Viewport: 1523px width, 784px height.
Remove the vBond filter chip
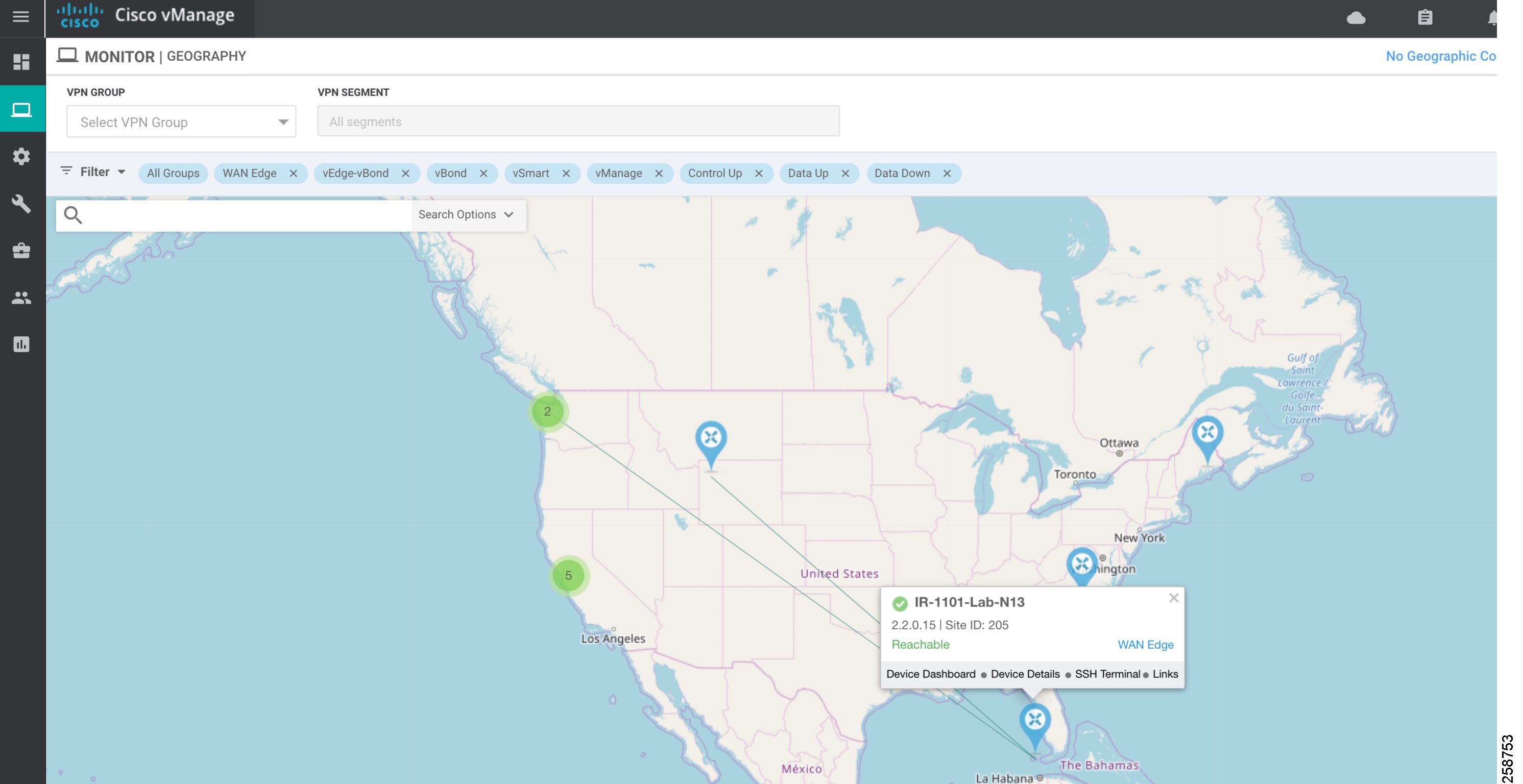[x=484, y=173]
